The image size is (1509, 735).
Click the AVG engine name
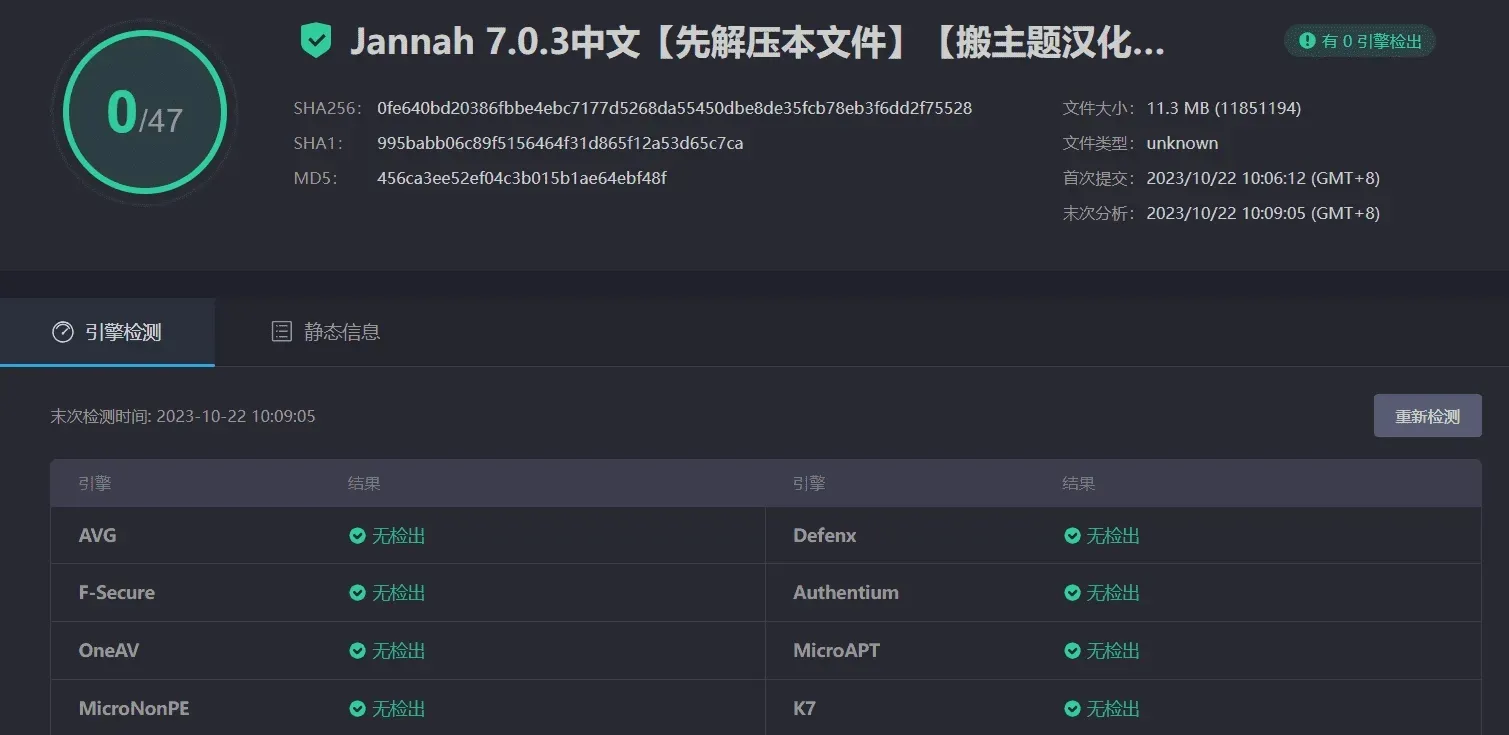(98, 535)
